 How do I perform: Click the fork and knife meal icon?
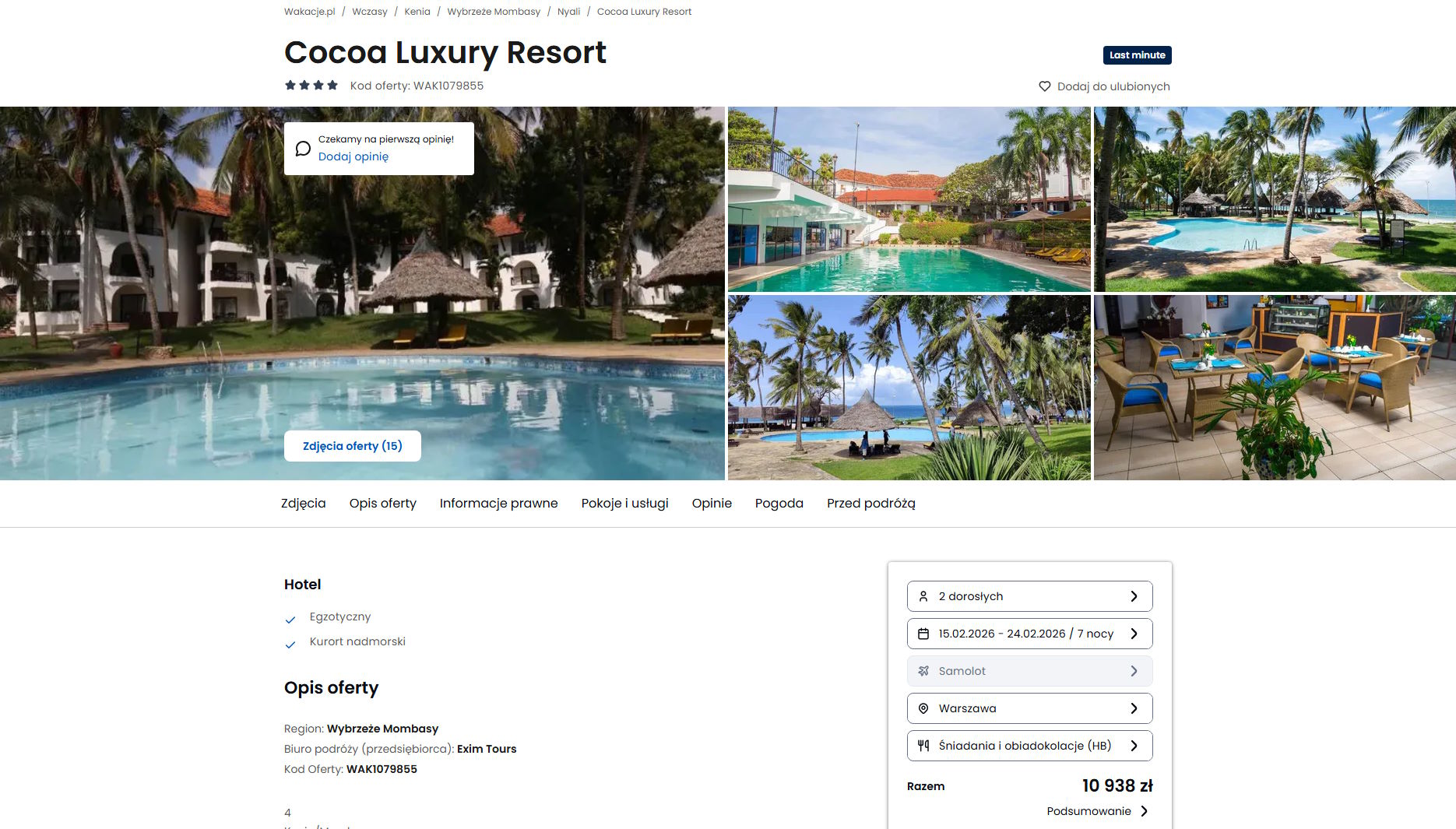[923, 746]
